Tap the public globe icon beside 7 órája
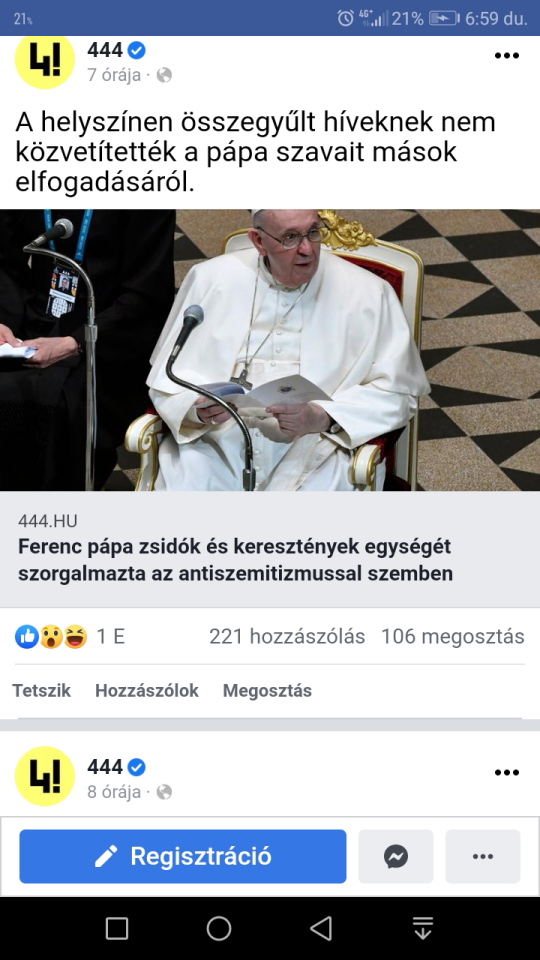540x960 pixels. click(x=164, y=75)
